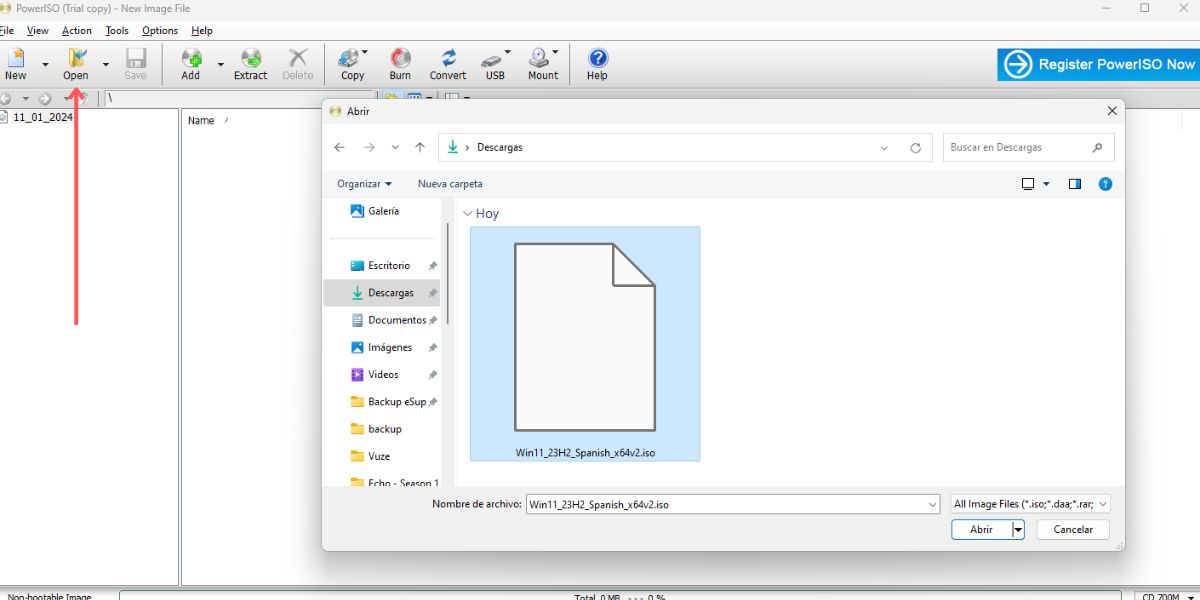This screenshot has width=1200, height=600.
Task: Open the Tools menu
Action: pyautogui.click(x=117, y=31)
